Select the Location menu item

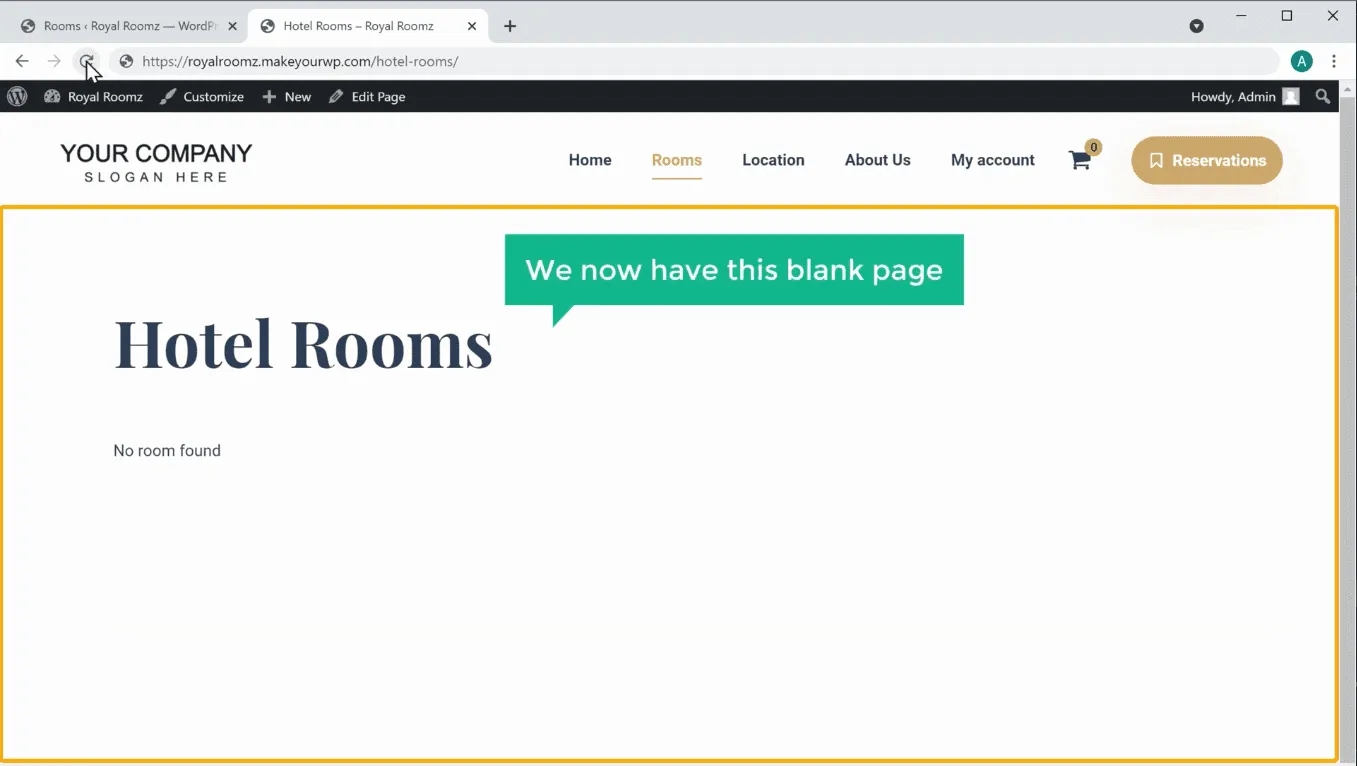click(x=773, y=160)
